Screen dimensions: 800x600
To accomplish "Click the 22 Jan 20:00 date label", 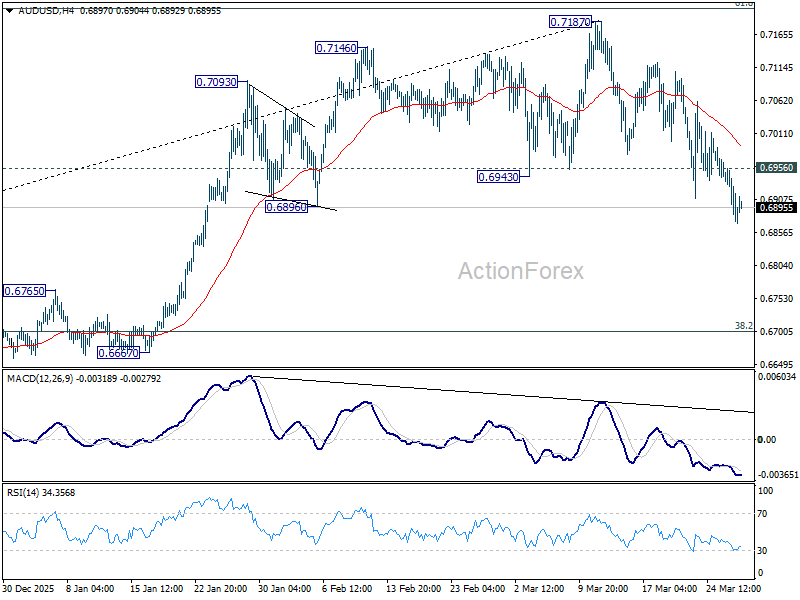I will (x=221, y=588).
